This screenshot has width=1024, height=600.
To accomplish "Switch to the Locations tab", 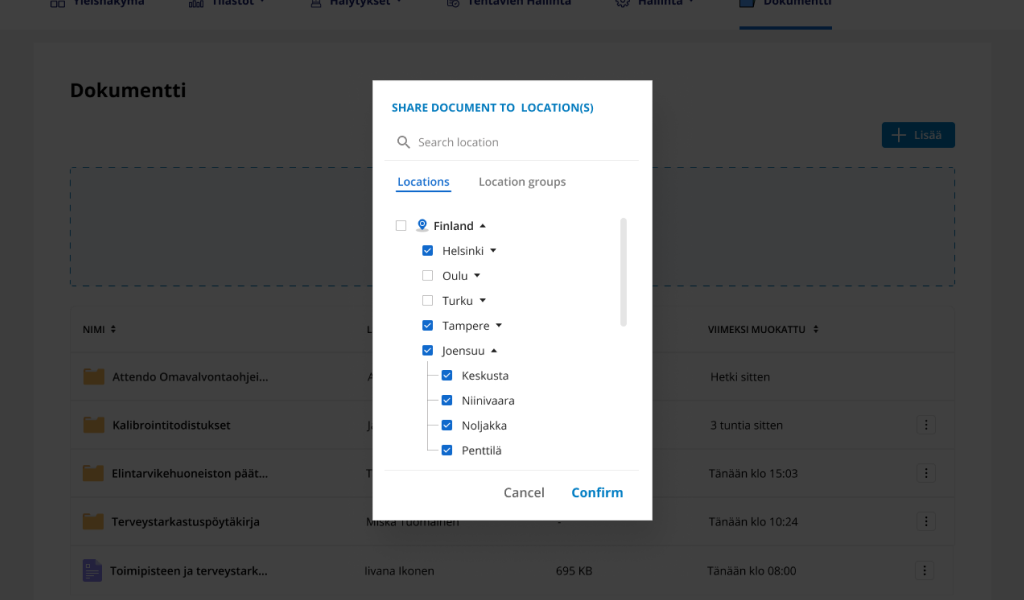I will point(423,182).
